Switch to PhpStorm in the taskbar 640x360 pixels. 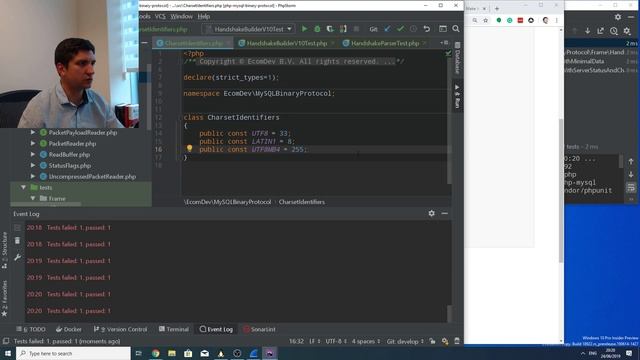[270, 353]
